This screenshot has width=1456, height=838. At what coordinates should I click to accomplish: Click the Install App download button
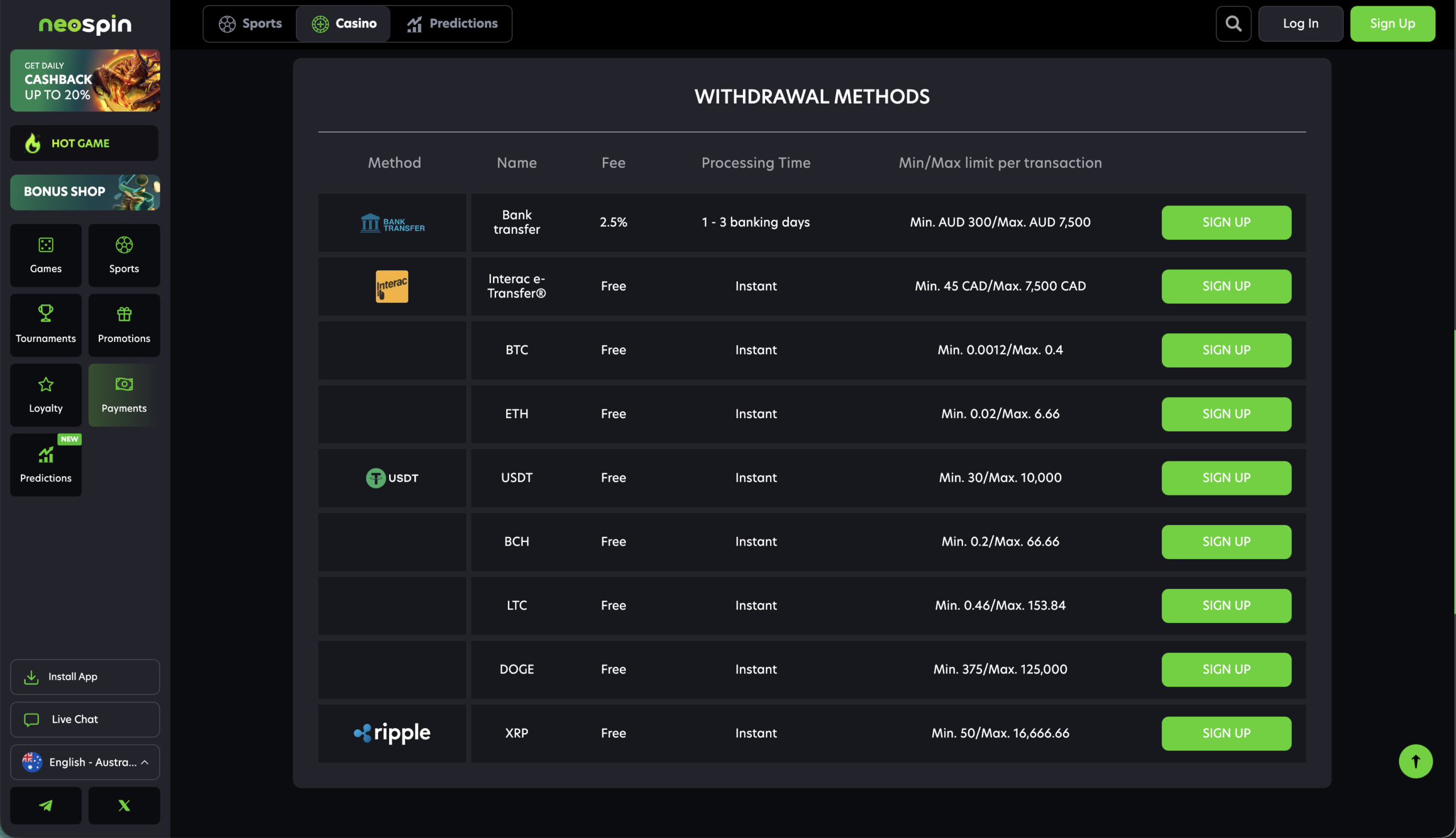(x=85, y=677)
